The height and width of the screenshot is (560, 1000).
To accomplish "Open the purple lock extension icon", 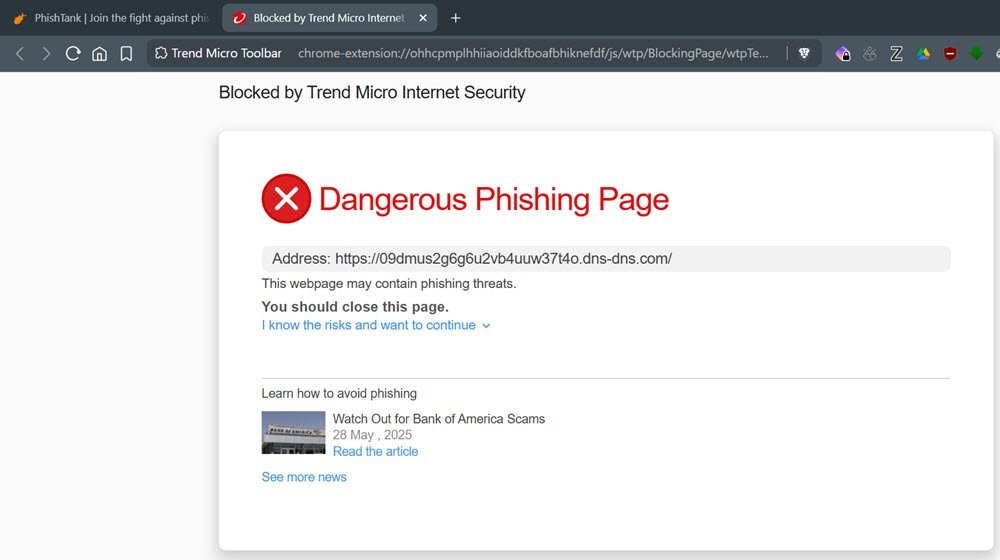I will point(843,53).
